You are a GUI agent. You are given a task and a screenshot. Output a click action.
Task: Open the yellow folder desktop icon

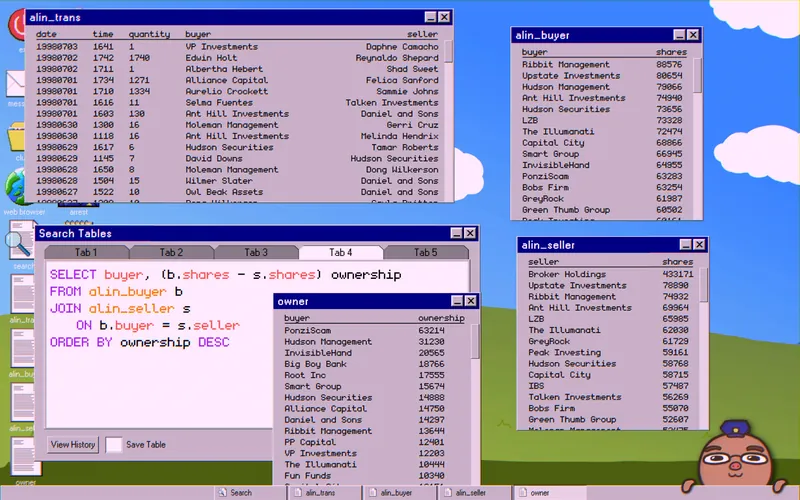point(16,137)
